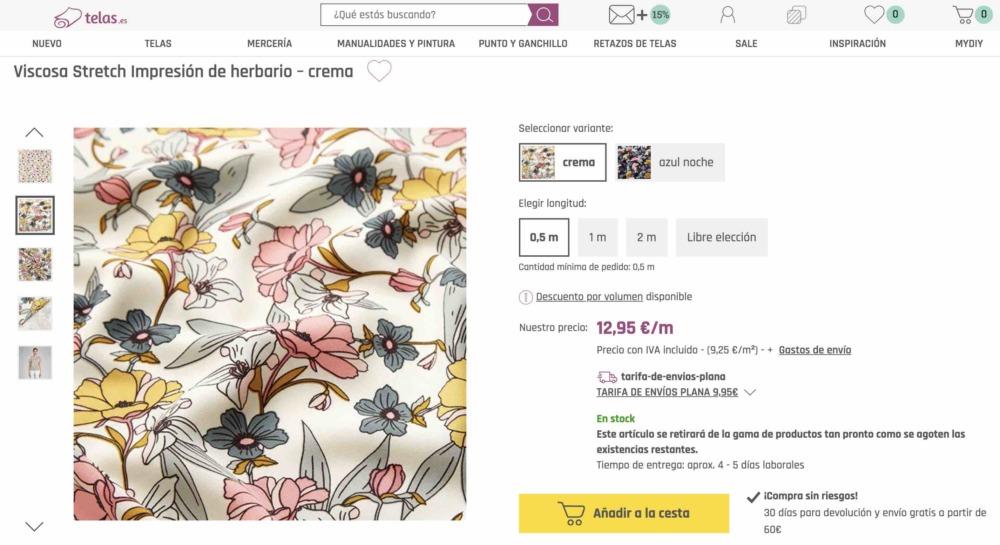Click the magnifier search button
The height and width of the screenshot is (545, 1000).
pos(544,15)
